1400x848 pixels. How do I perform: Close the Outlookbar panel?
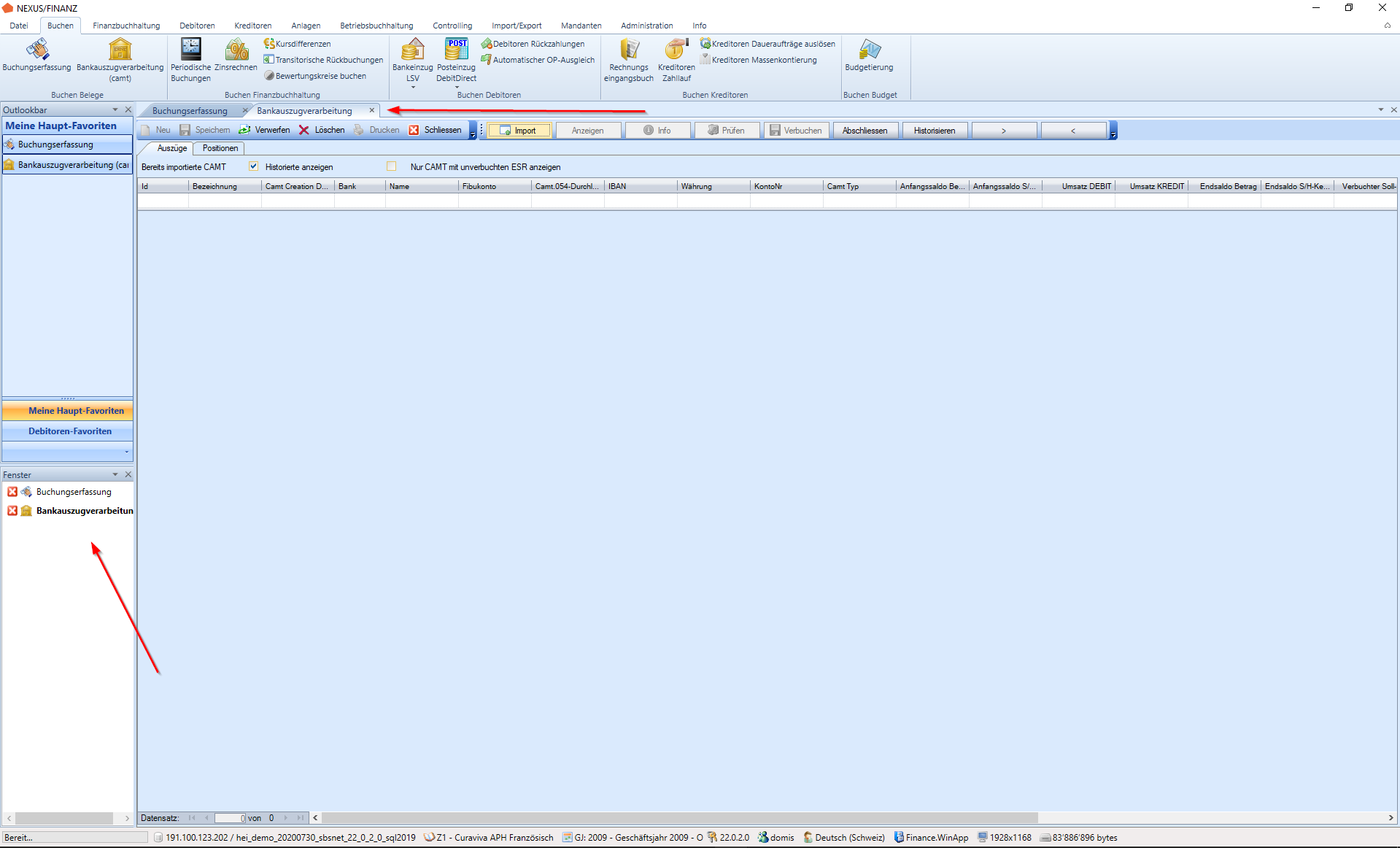pos(128,109)
